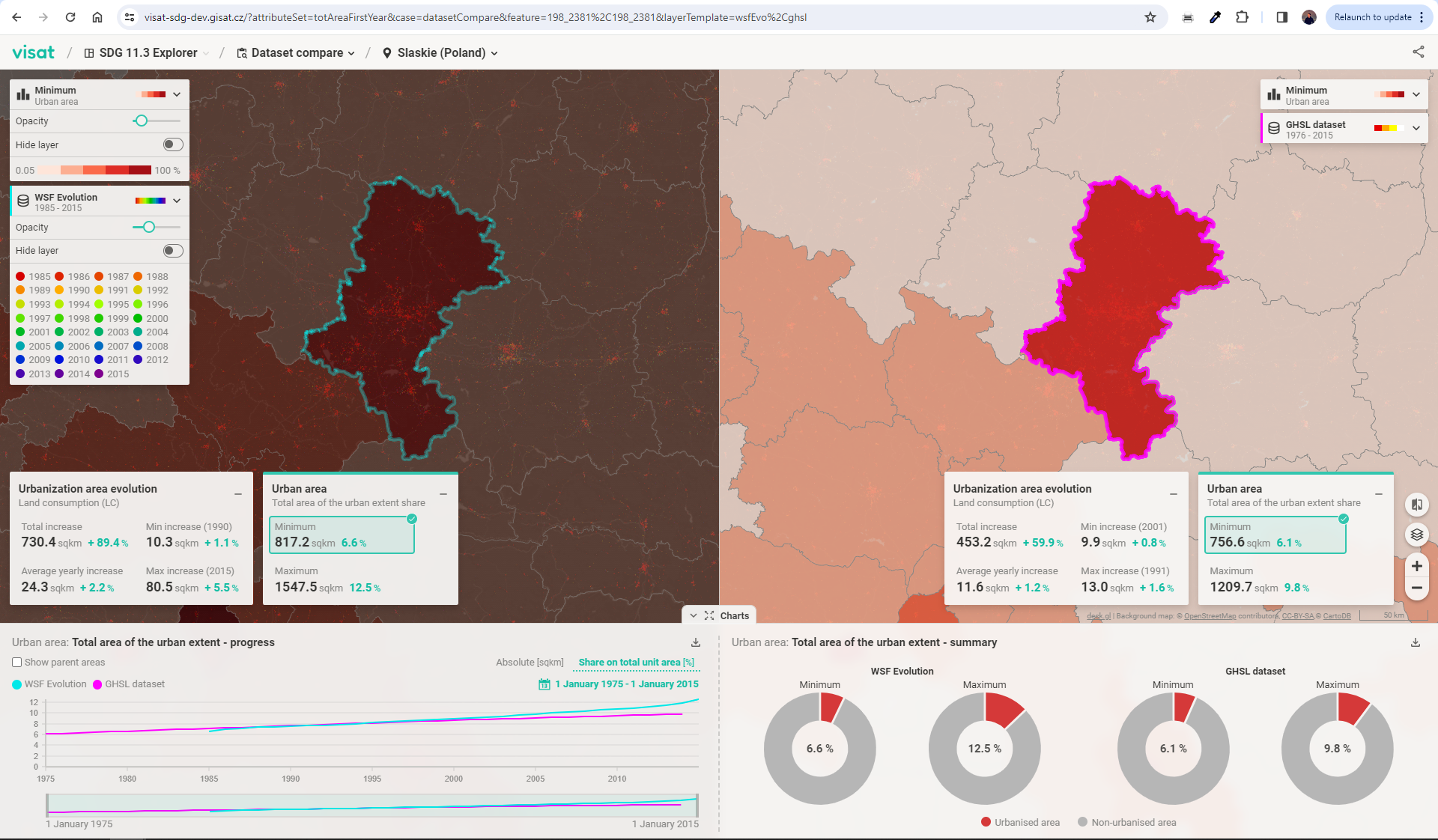Viewport: 1438px width, 840px height.
Task: Expand the WSF Evolution 1985-2015 dropdown
Action: pos(176,199)
